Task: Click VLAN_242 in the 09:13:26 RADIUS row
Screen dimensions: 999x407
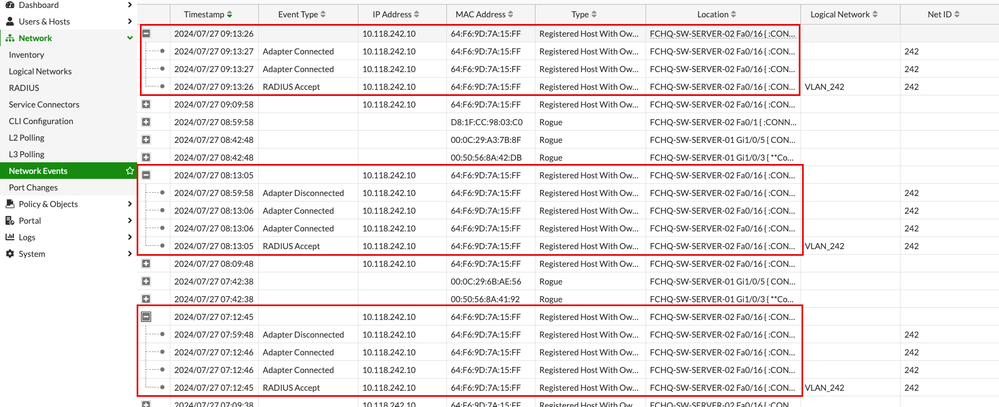Action: (824, 87)
